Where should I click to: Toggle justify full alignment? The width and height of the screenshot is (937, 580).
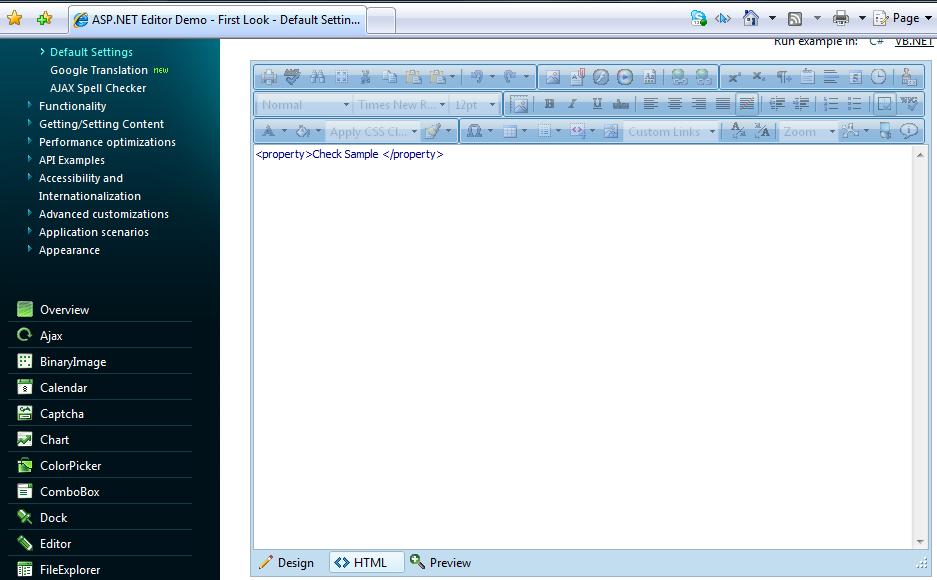coord(722,105)
